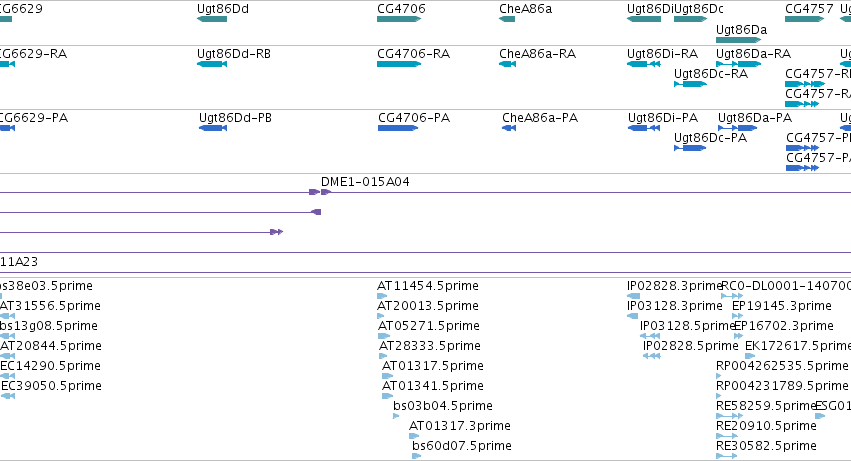
Task: Open the CheA86a gene label
Action: point(525,9)
